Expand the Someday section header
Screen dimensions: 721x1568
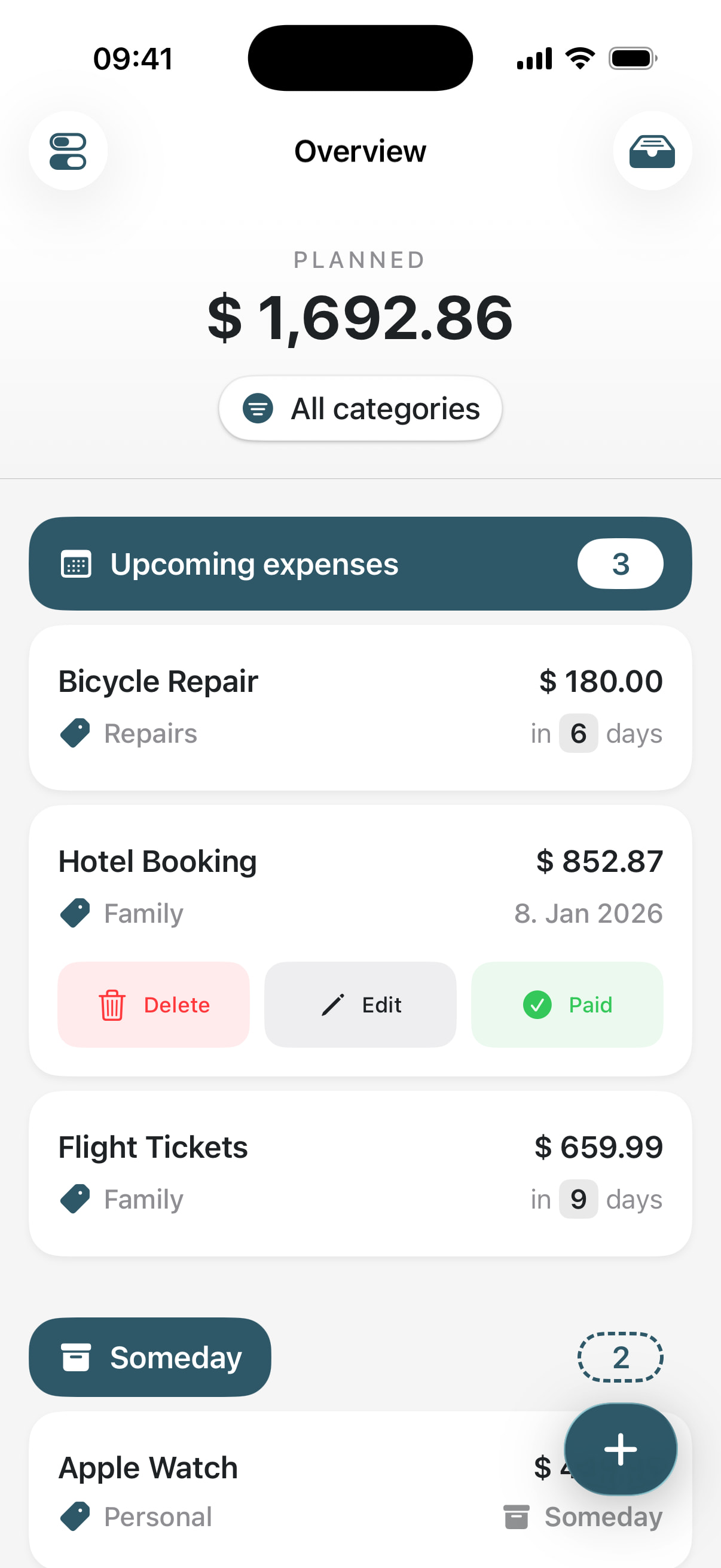(149, 1357)
